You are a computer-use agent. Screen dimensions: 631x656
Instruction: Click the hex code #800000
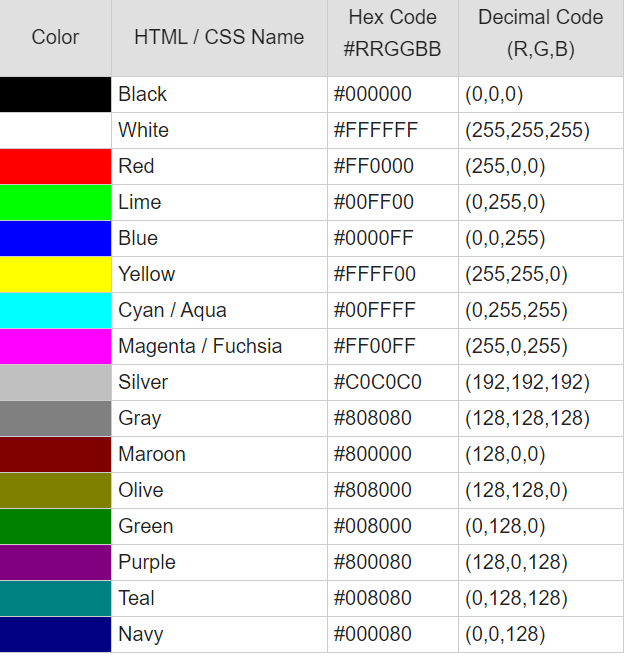(373, 454)
